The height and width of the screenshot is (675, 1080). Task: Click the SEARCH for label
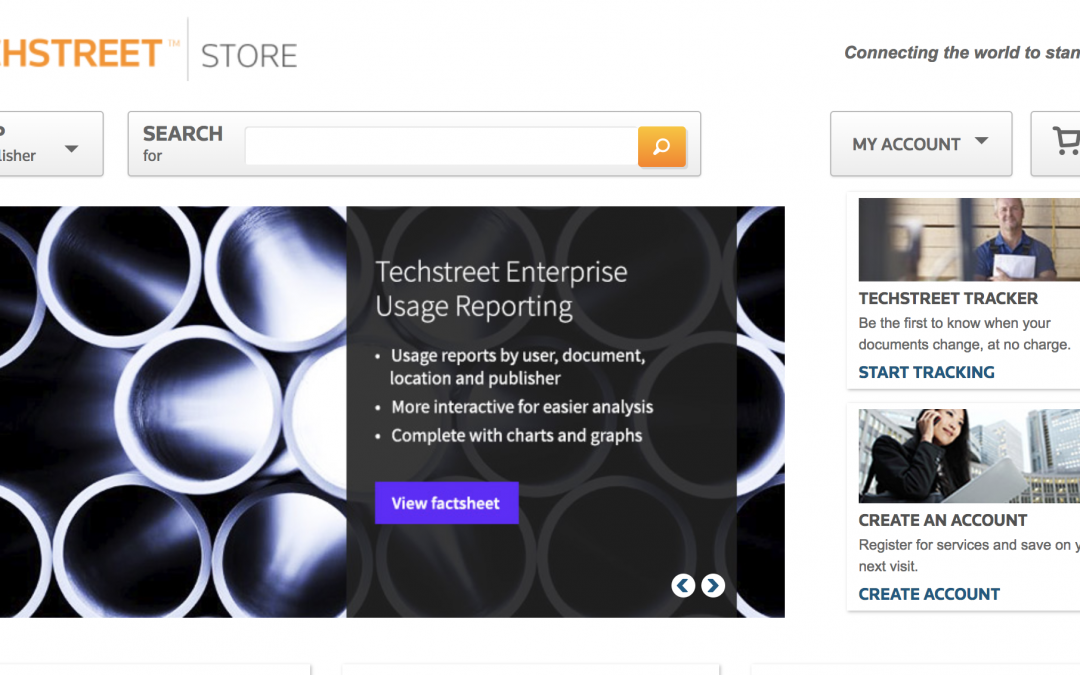(x=183, y=143)
